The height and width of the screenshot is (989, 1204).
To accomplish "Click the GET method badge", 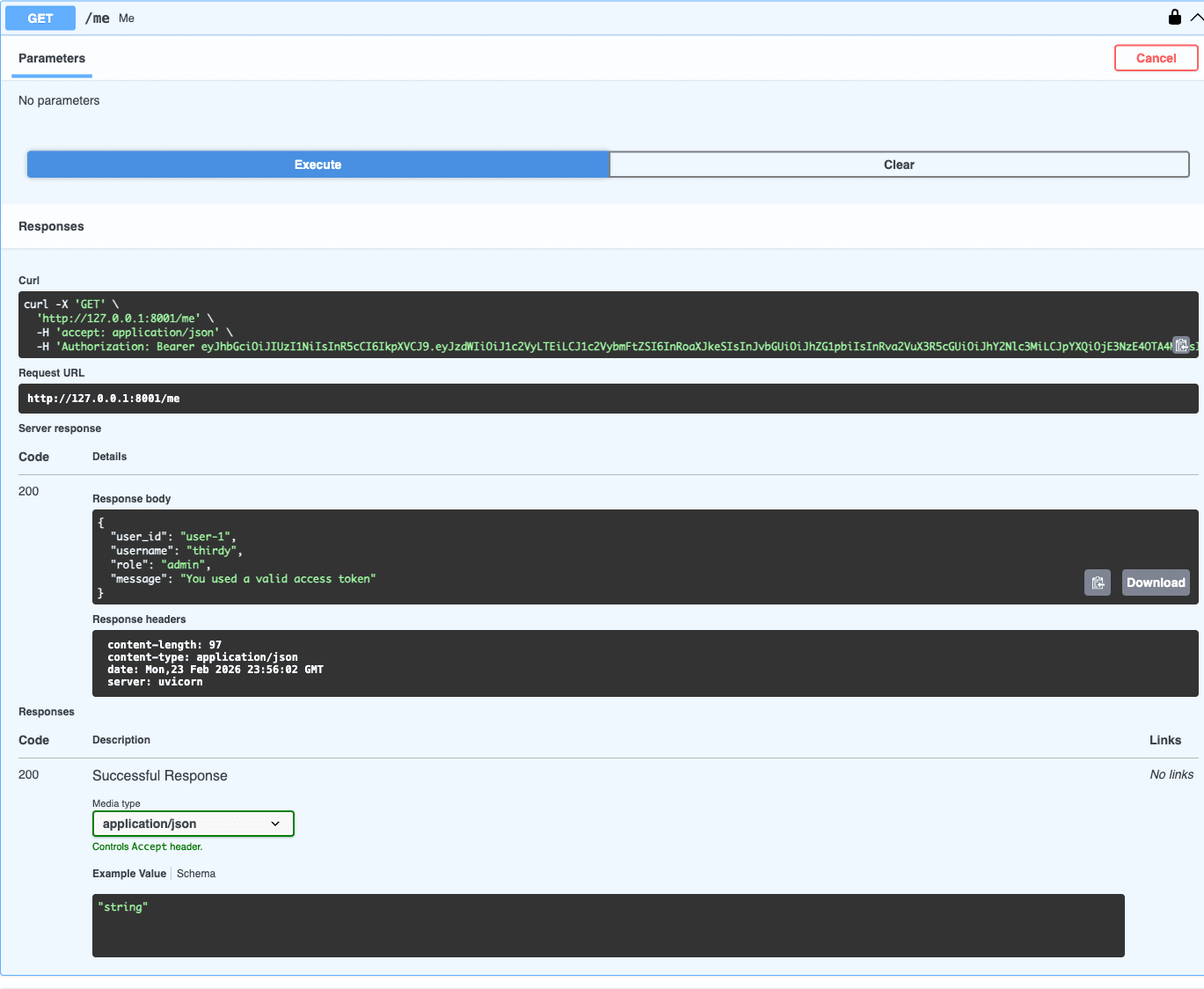I will pyautogui.click(x=40, y=18).
